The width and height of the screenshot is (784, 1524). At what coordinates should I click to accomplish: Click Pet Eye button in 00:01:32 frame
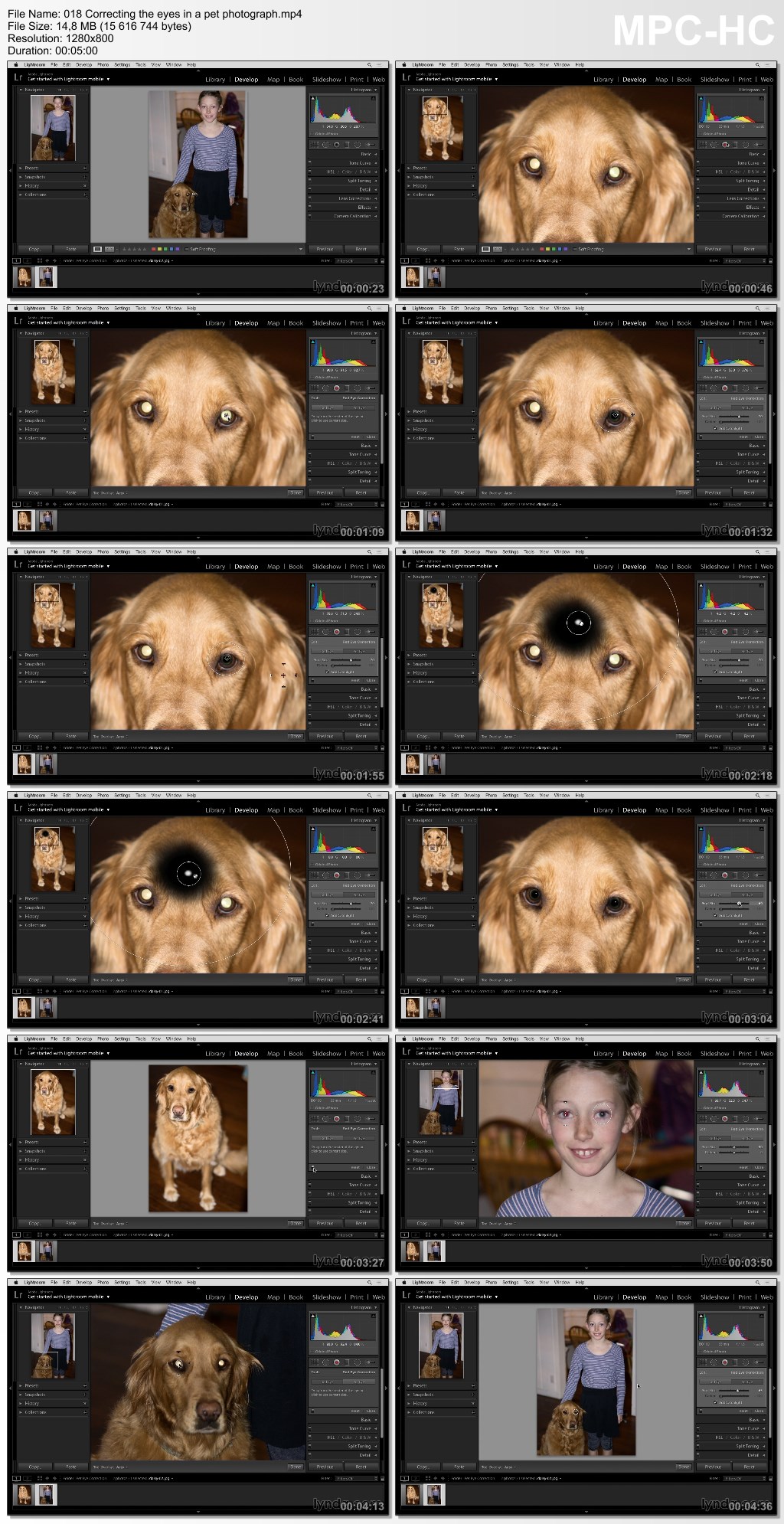pyautogui.click(x=747, y=407)
